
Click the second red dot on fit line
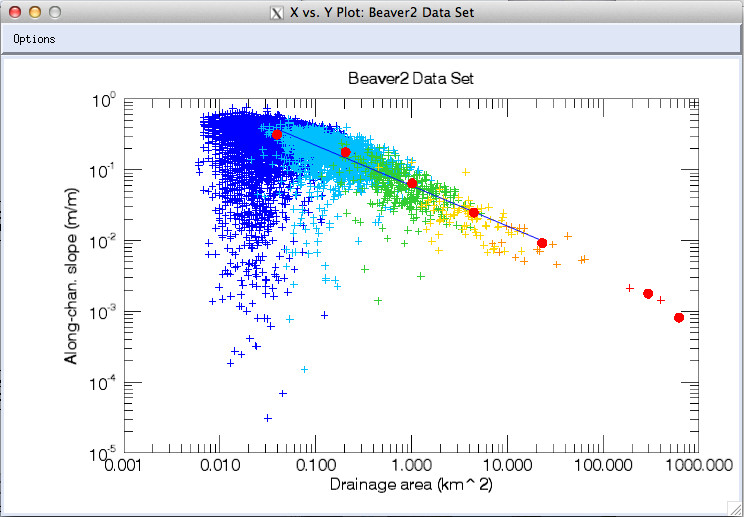click(345, 152)
